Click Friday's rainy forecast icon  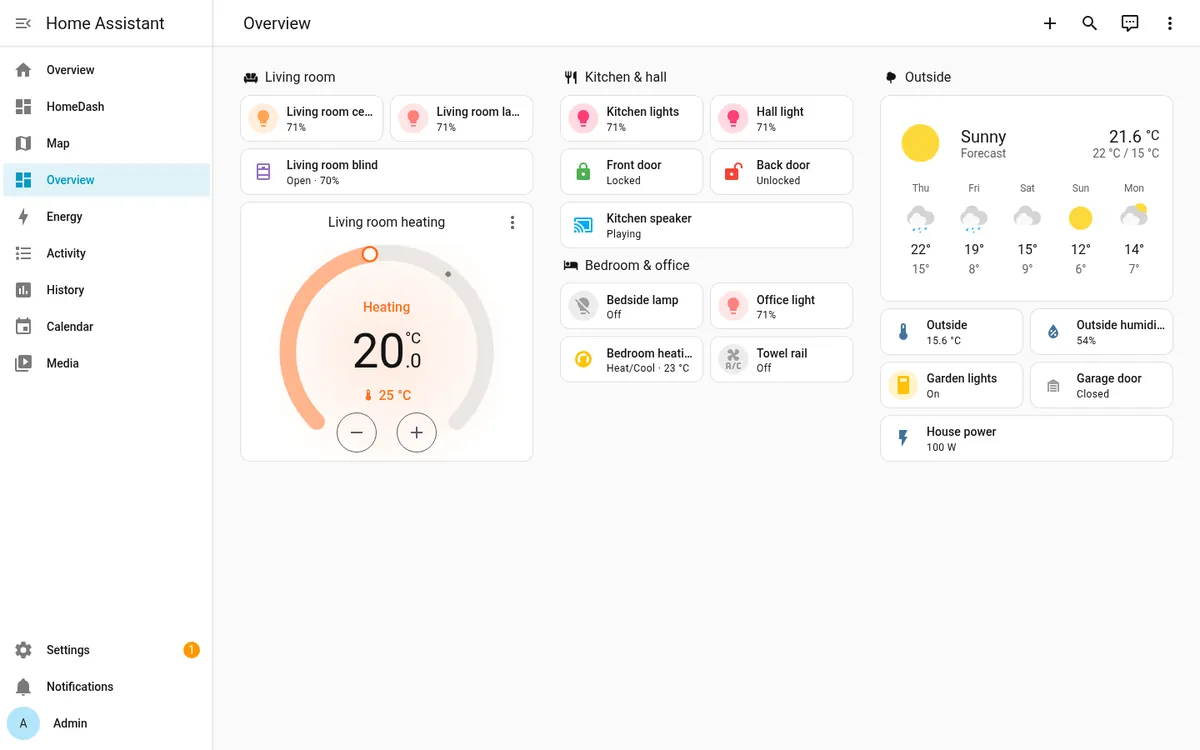(974, 218)
